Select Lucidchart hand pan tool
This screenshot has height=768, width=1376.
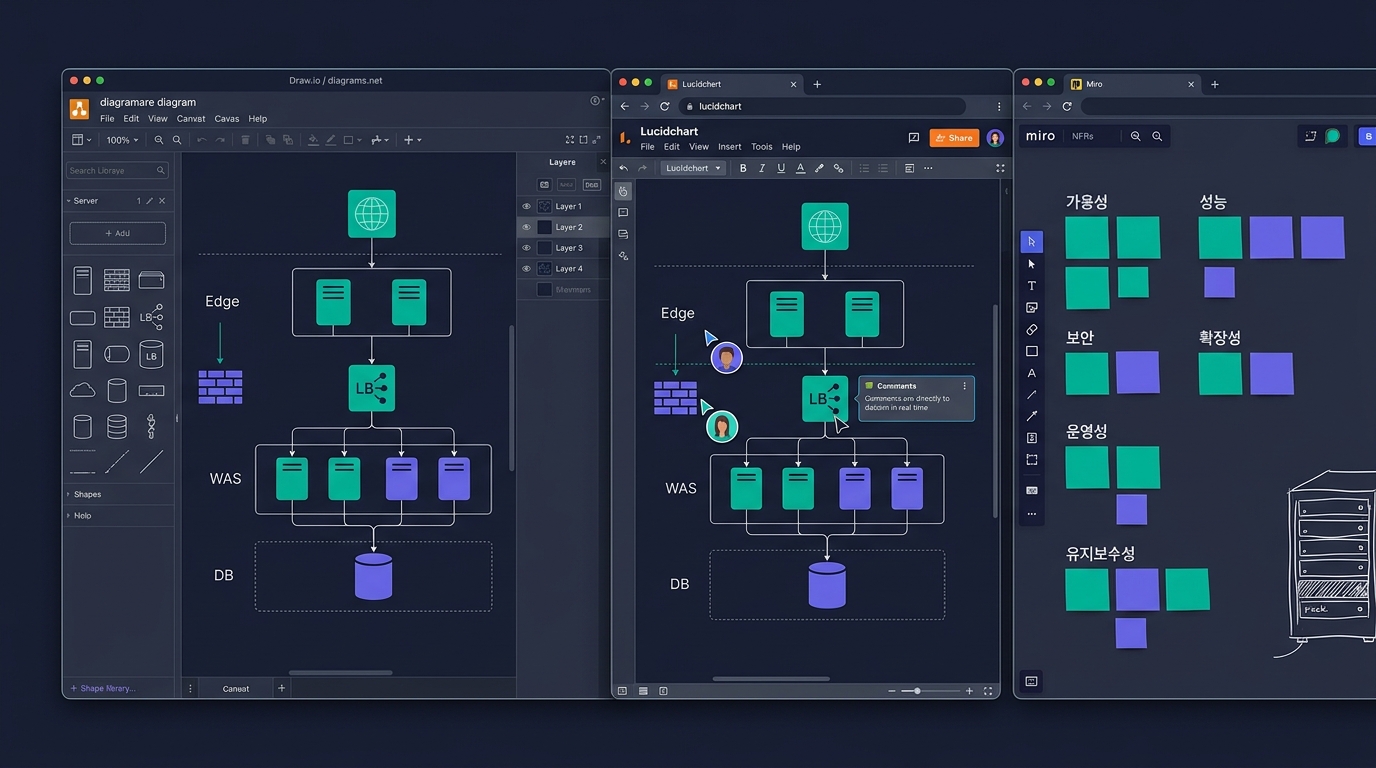tap(623, 191)
